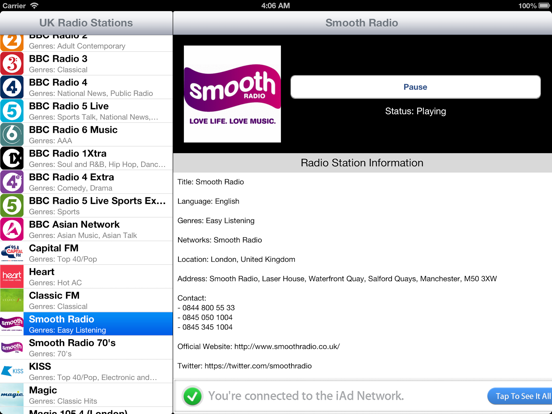Click the green checkmark iAd icon

pos(192,396)
